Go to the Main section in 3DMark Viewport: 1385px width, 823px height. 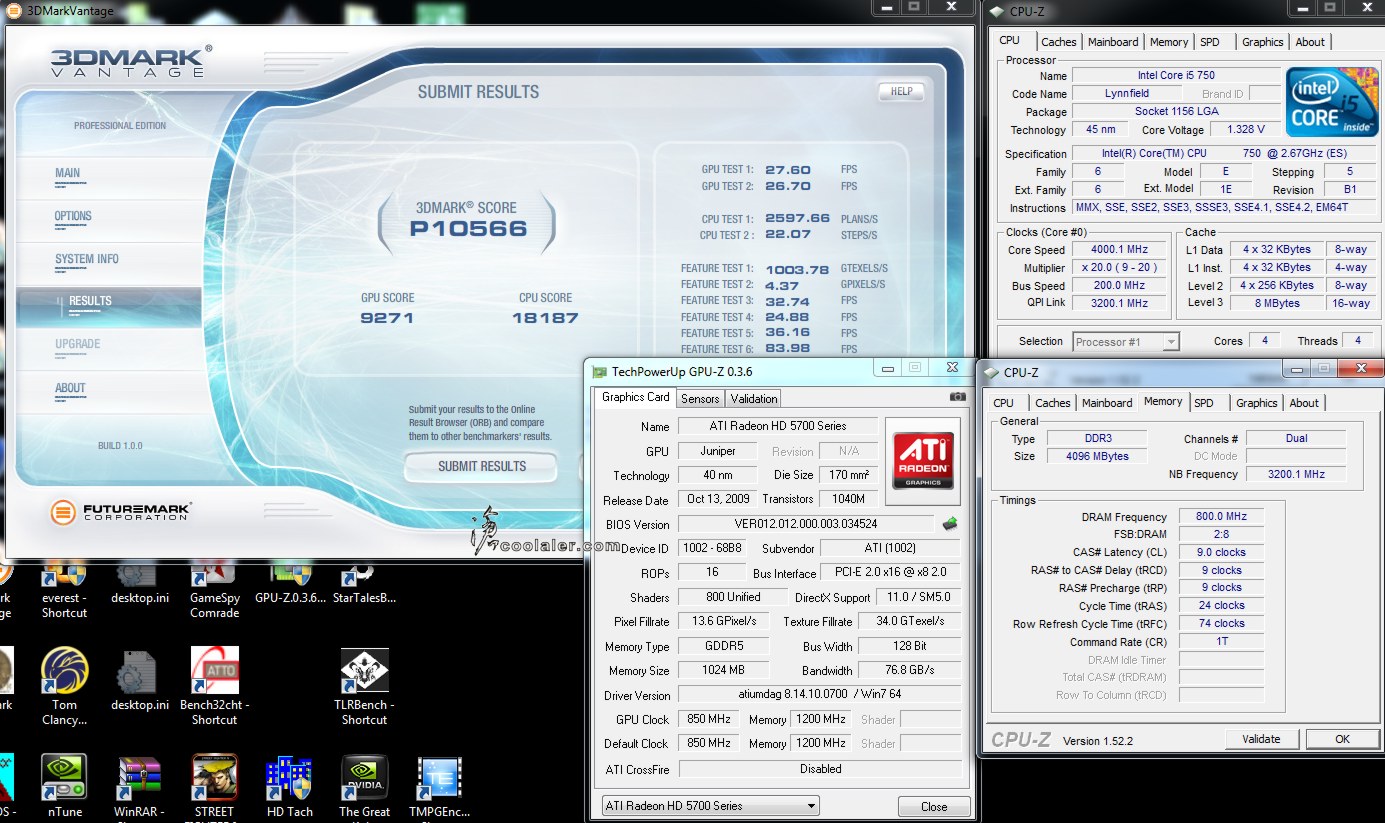point(68,173)
